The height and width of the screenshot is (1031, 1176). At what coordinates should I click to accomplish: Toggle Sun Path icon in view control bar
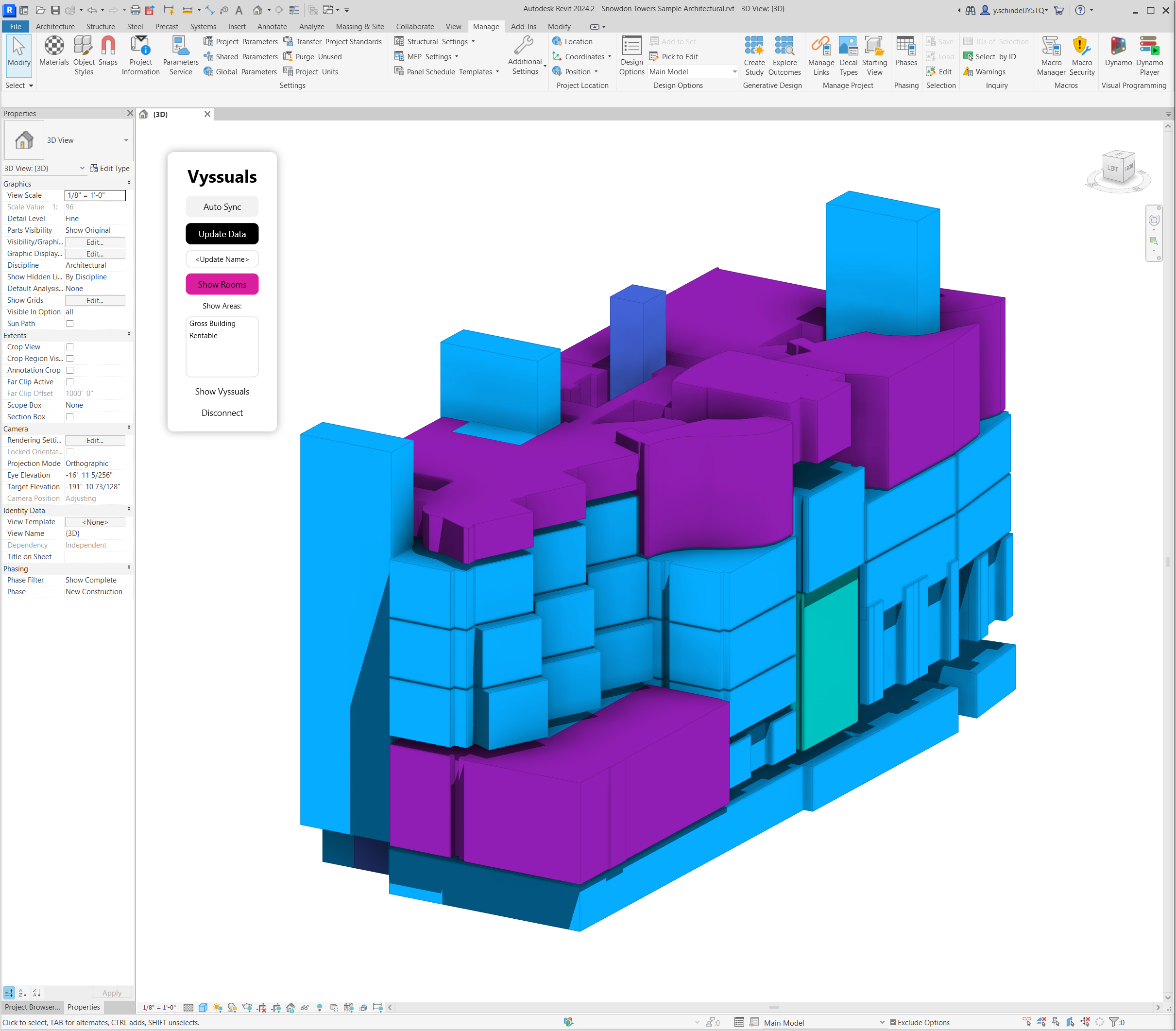point(218,1007)
